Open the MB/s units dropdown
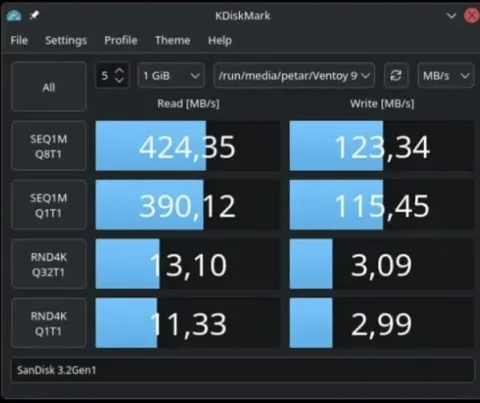This screenshot has width=480, height=403. click(x=446, y=76)
